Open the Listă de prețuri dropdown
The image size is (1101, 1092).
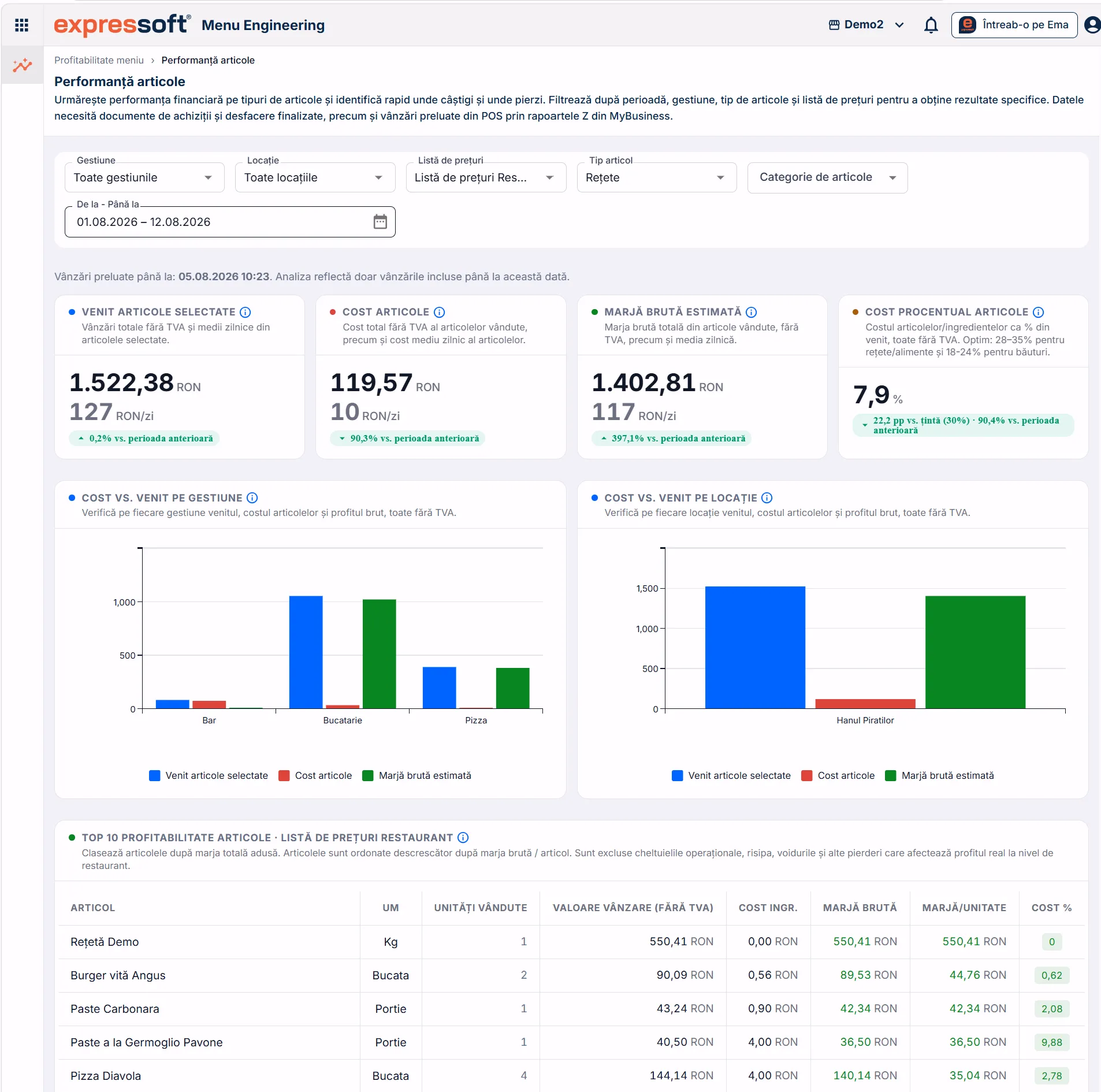[486, 177]
